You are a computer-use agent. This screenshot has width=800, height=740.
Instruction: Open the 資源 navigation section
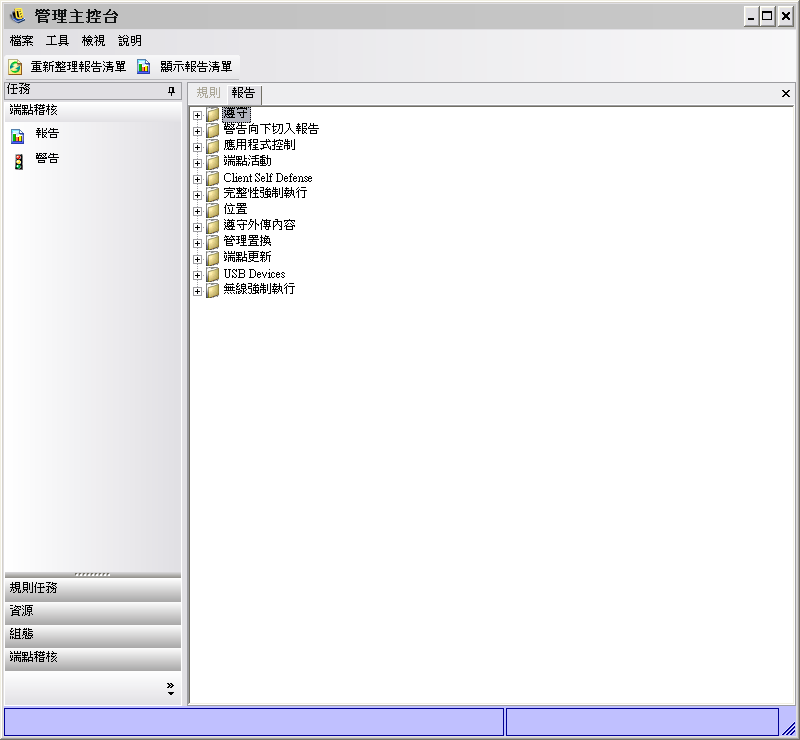tap(93, 612)
